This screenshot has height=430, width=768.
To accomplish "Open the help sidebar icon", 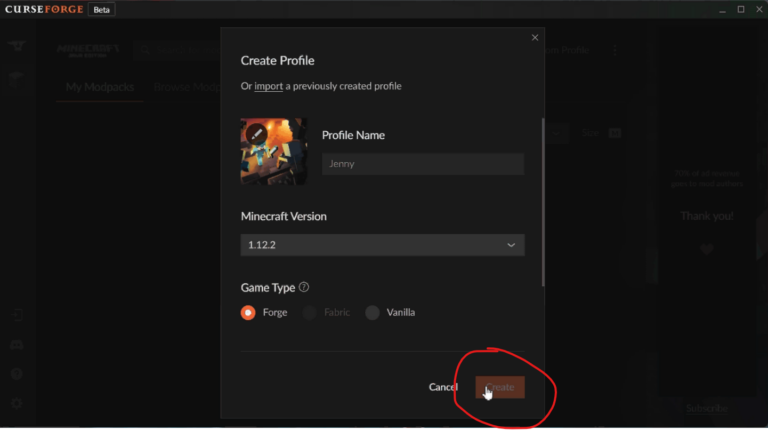I will tap(17, 374).
